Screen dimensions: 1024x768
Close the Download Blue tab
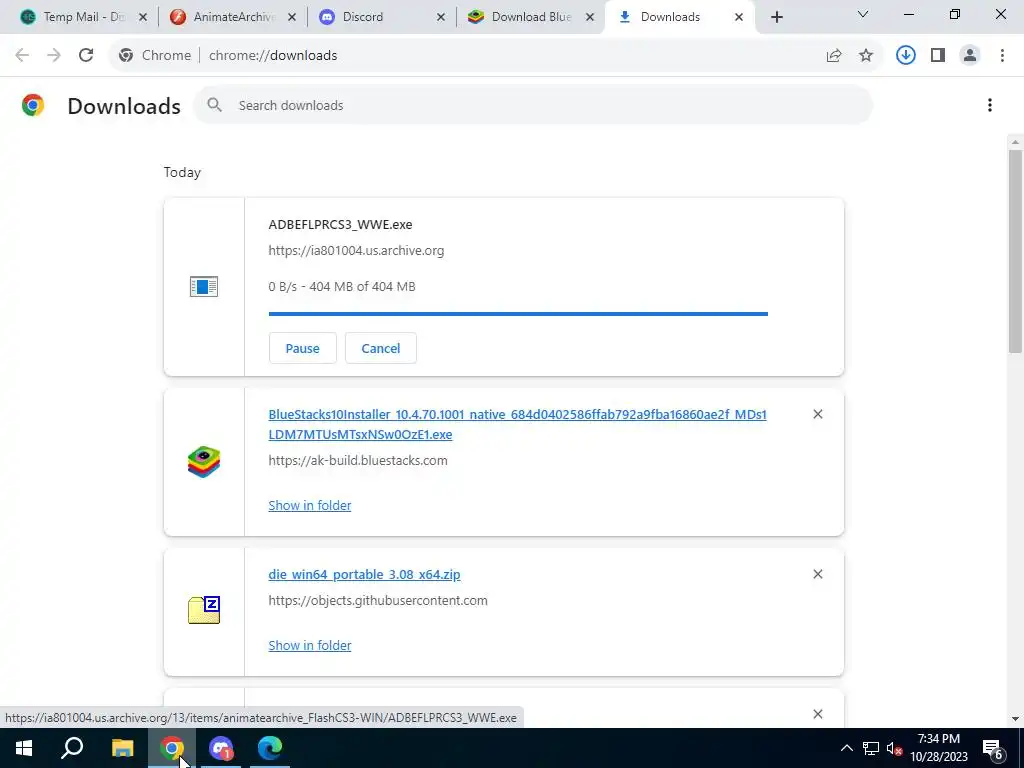coord(590,17)
